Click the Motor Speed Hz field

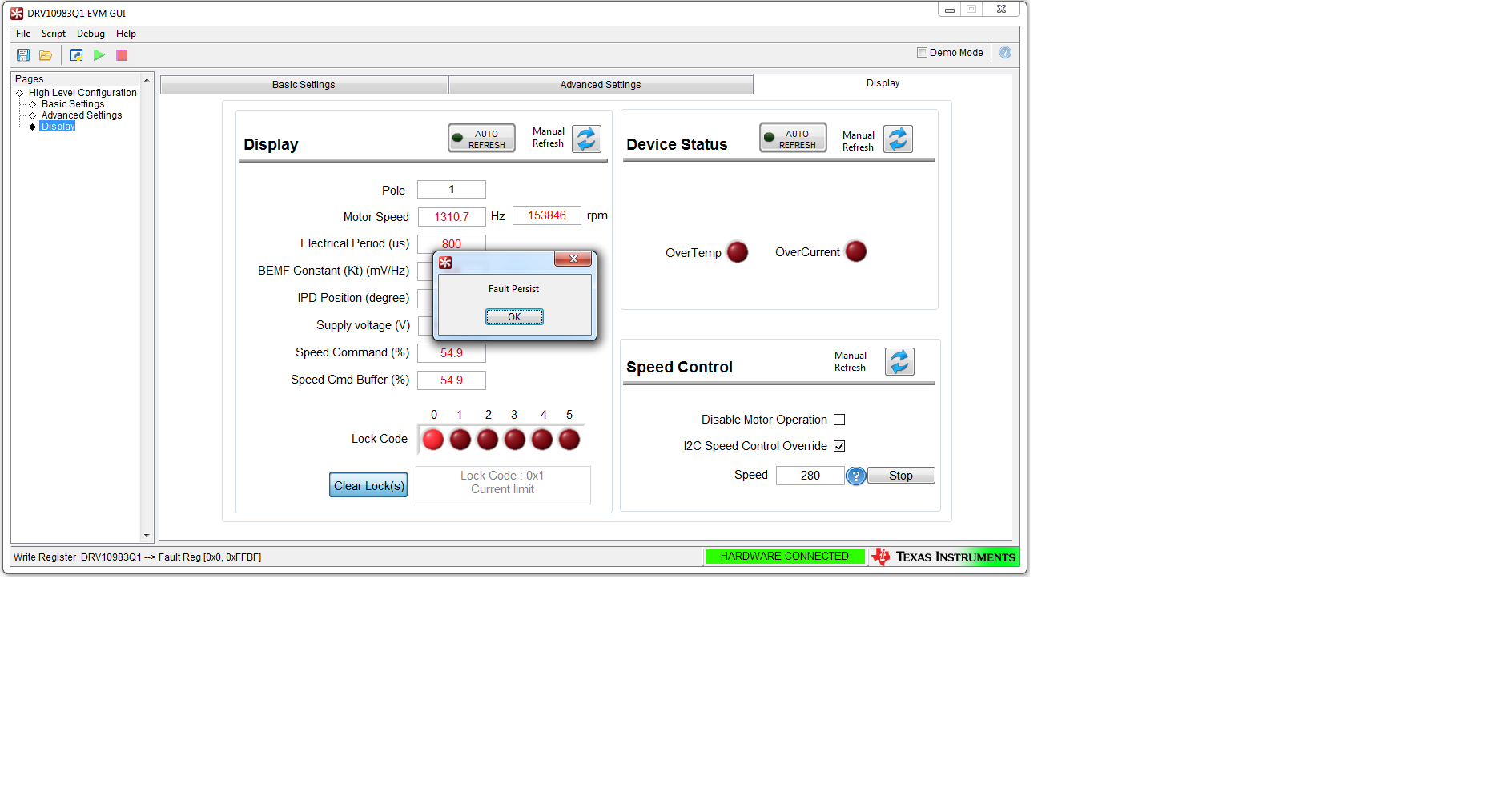[452, 217]
